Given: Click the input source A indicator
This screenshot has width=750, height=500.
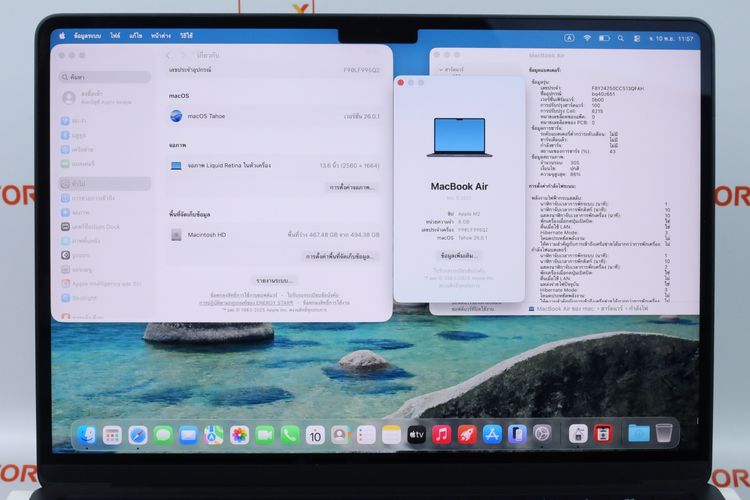Looking at the screenshot, I should coord(569,38).
